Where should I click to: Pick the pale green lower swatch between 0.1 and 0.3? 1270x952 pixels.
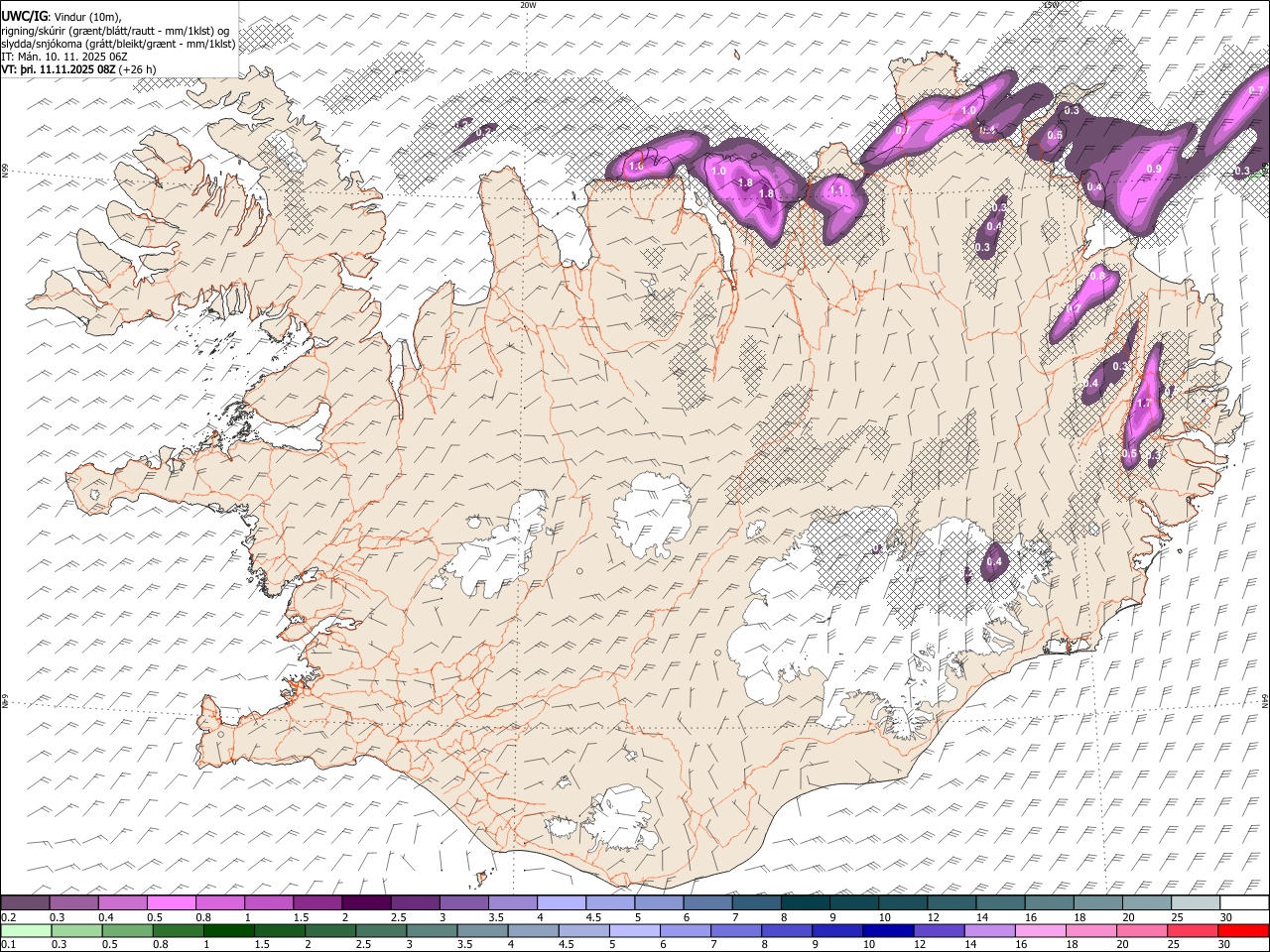26,930
